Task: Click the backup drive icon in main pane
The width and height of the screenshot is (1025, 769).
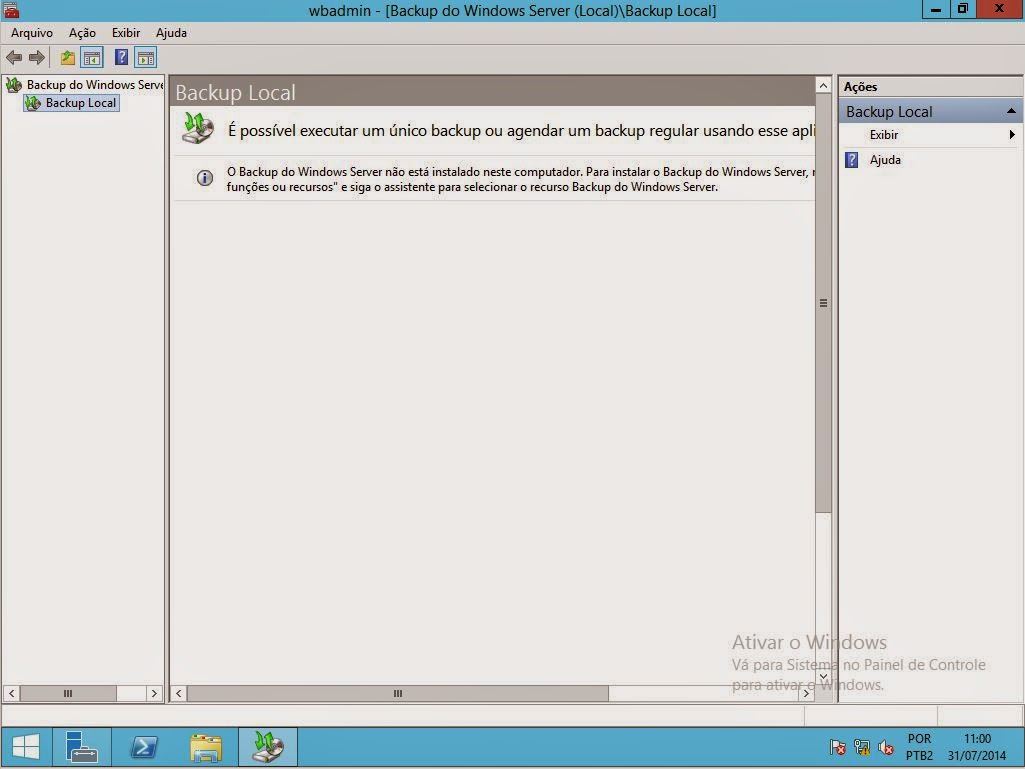Action: [x=198, y=128]
